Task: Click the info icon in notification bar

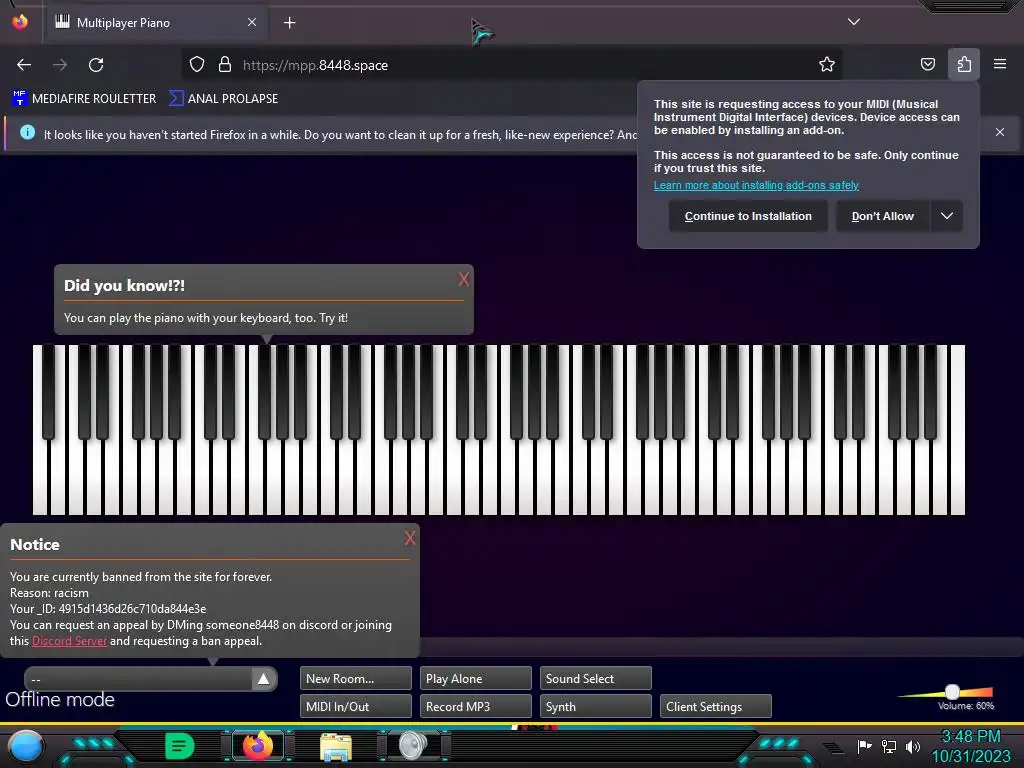Action: (27, 133)
